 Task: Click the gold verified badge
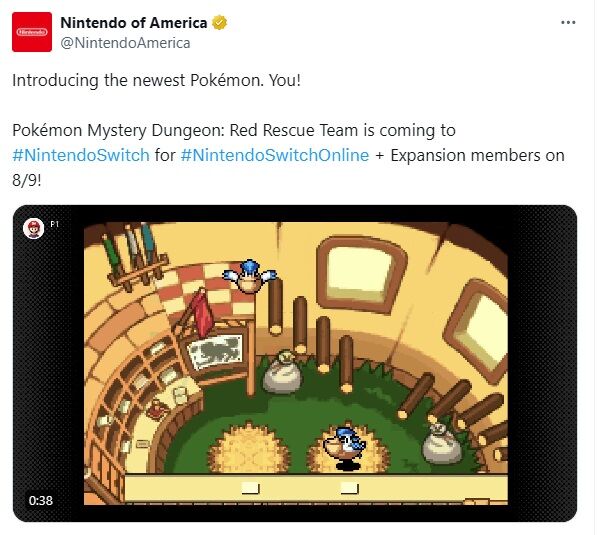pyautogui.click(x=219, y=23)
